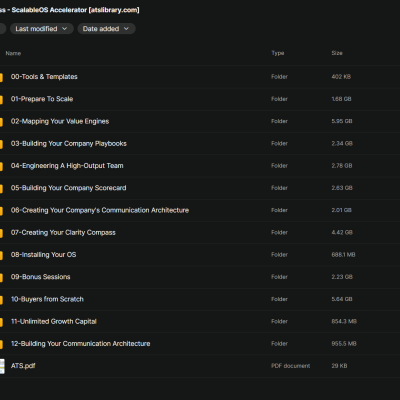Open 12-Building Your Communication Architecture folder
The width and height of the screenshot is (400, 400).
click(x=200, y=344)
